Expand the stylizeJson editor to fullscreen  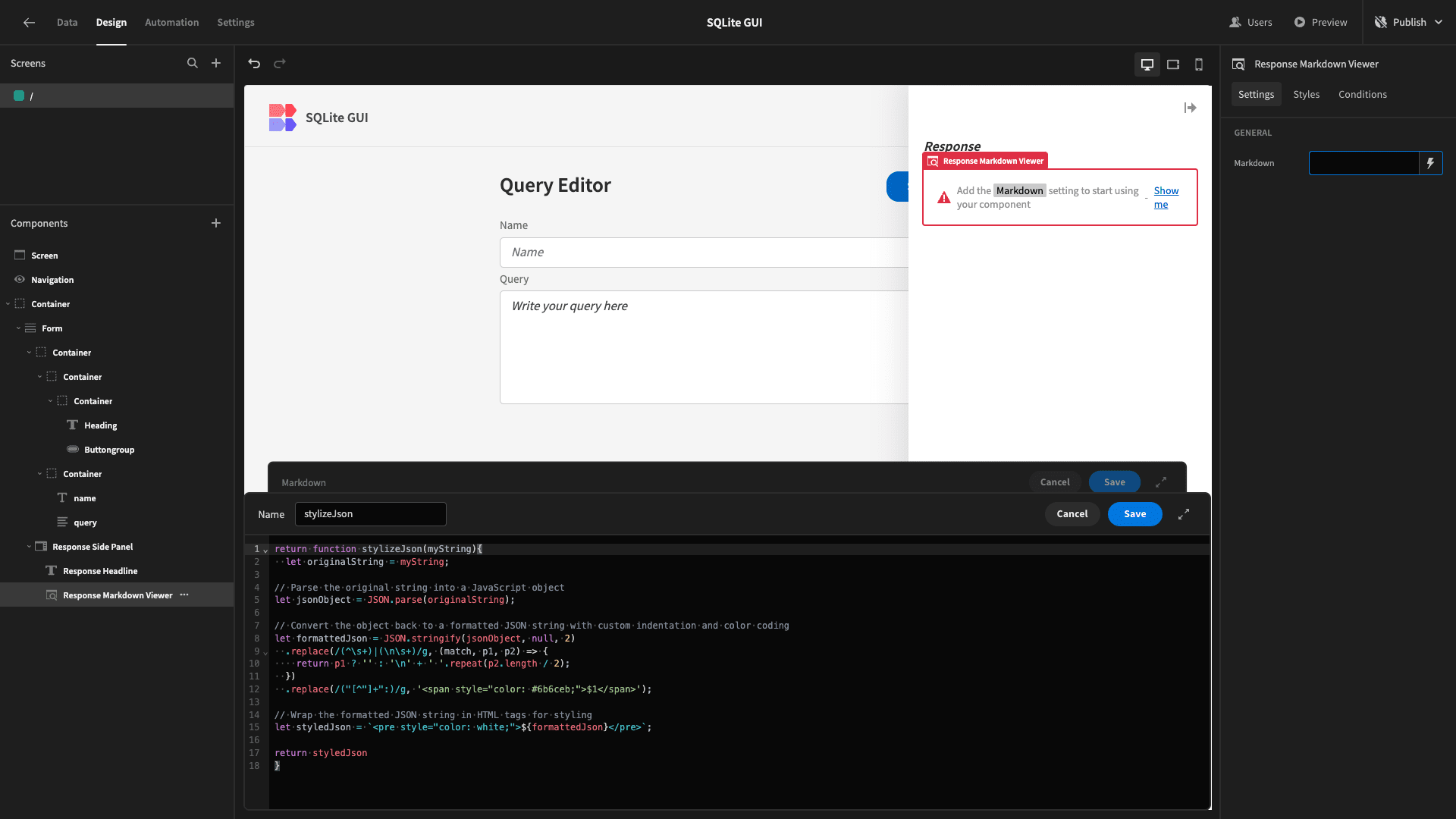coord(1184,514)
